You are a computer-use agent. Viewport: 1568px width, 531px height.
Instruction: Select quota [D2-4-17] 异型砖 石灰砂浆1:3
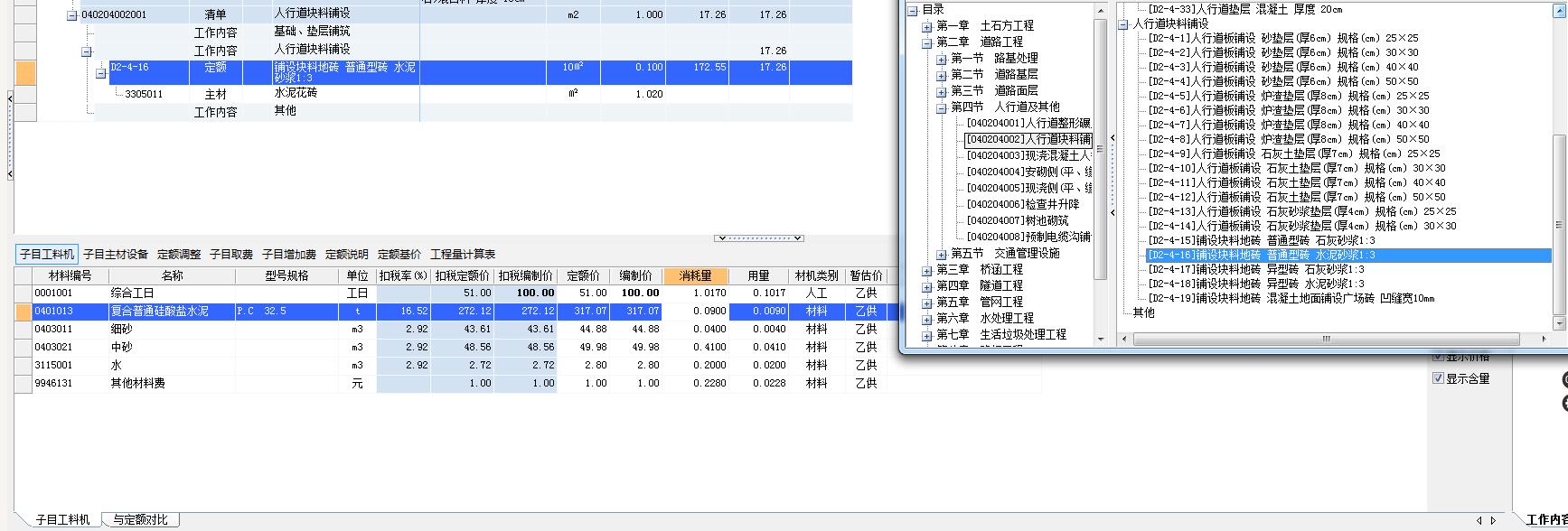click(x=1256, y=270)
